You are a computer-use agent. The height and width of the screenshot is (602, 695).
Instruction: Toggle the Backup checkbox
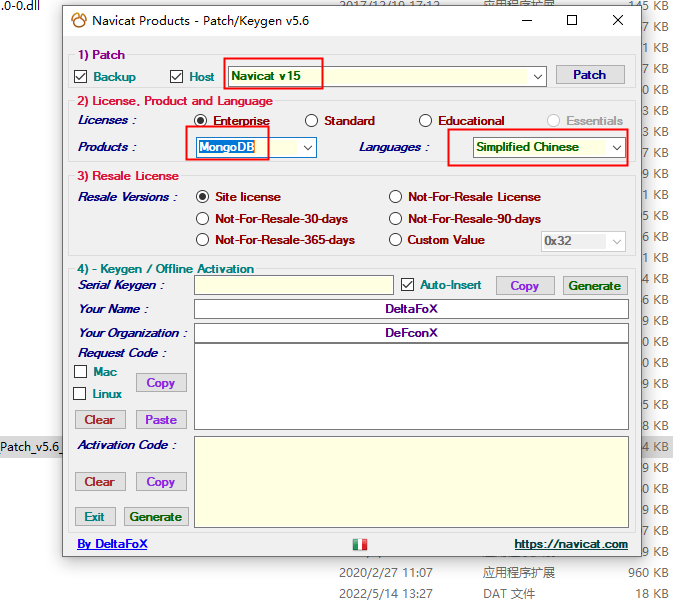point(81,76)
